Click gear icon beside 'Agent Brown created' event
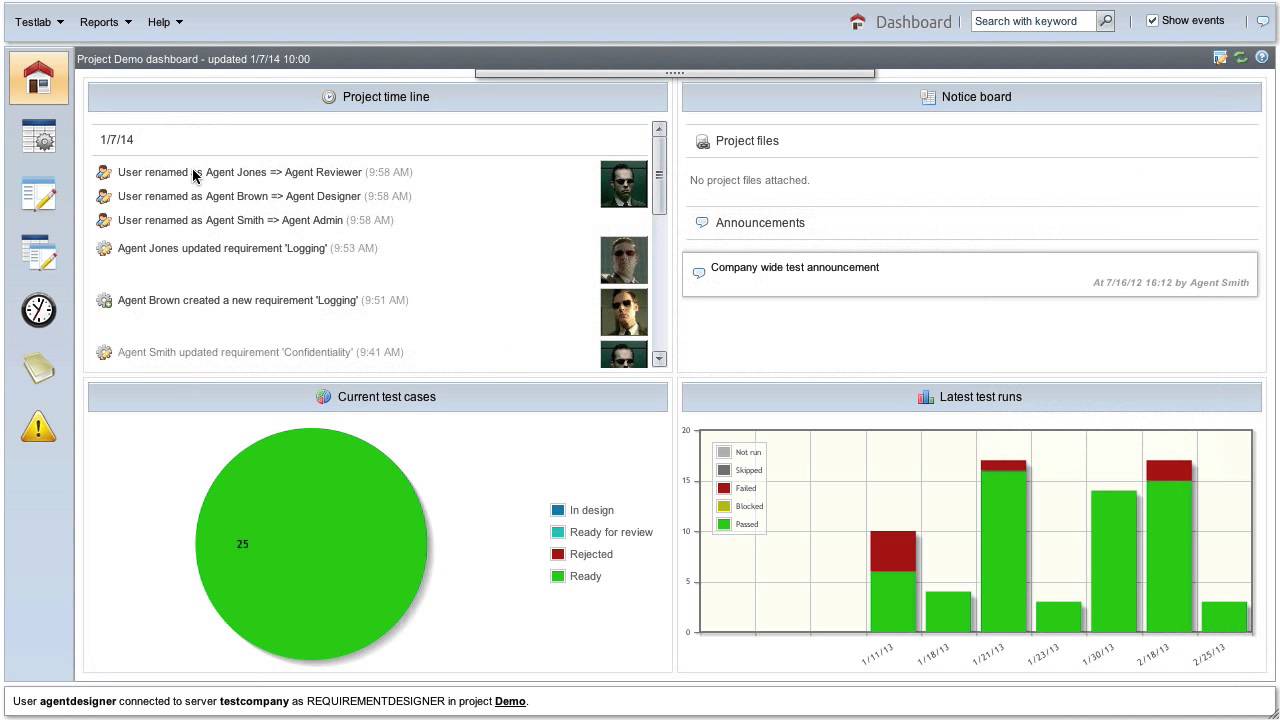Viewport: 1280px width, 720px height. point(104,300)
